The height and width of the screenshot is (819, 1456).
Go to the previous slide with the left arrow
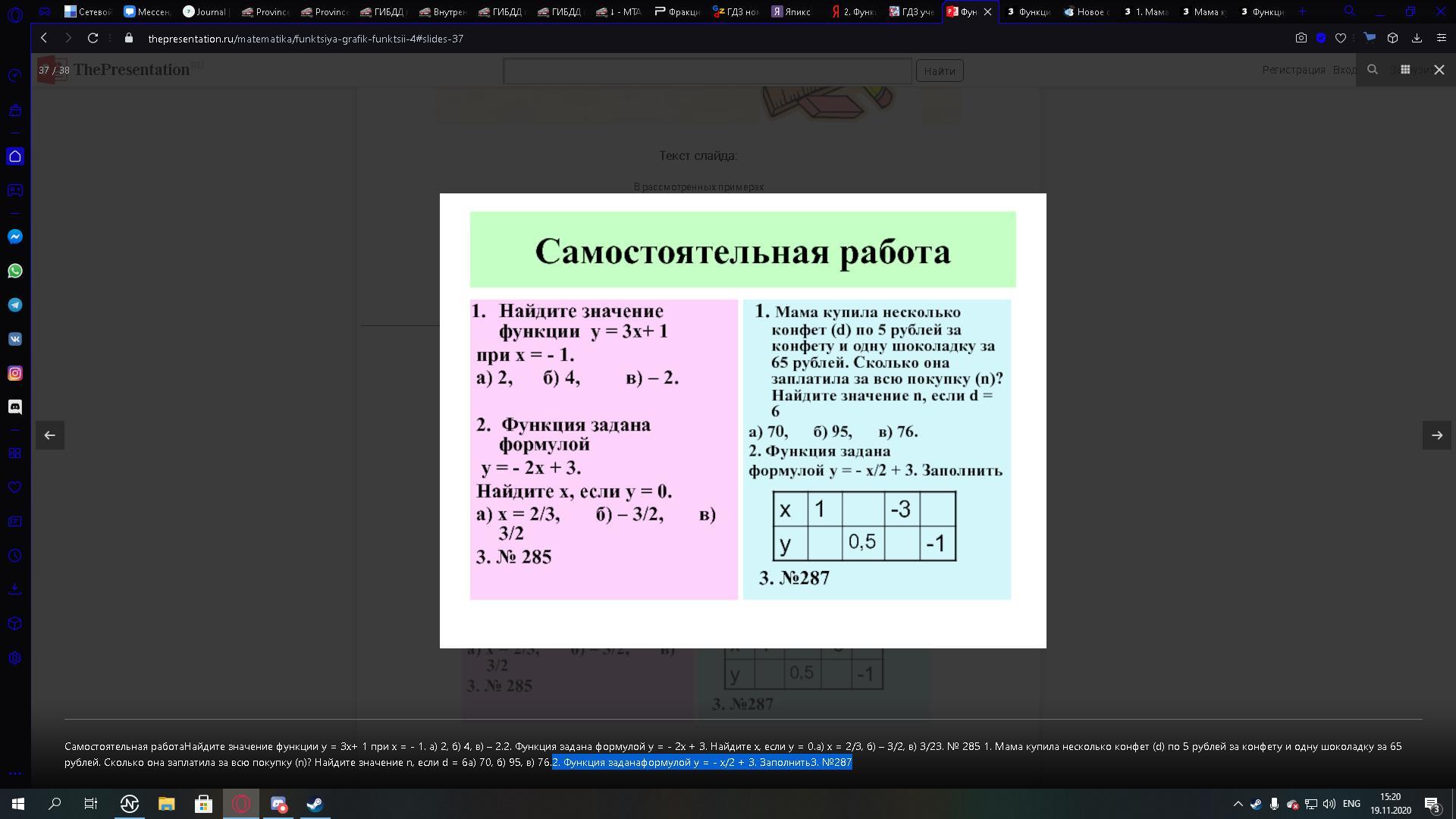49,435
